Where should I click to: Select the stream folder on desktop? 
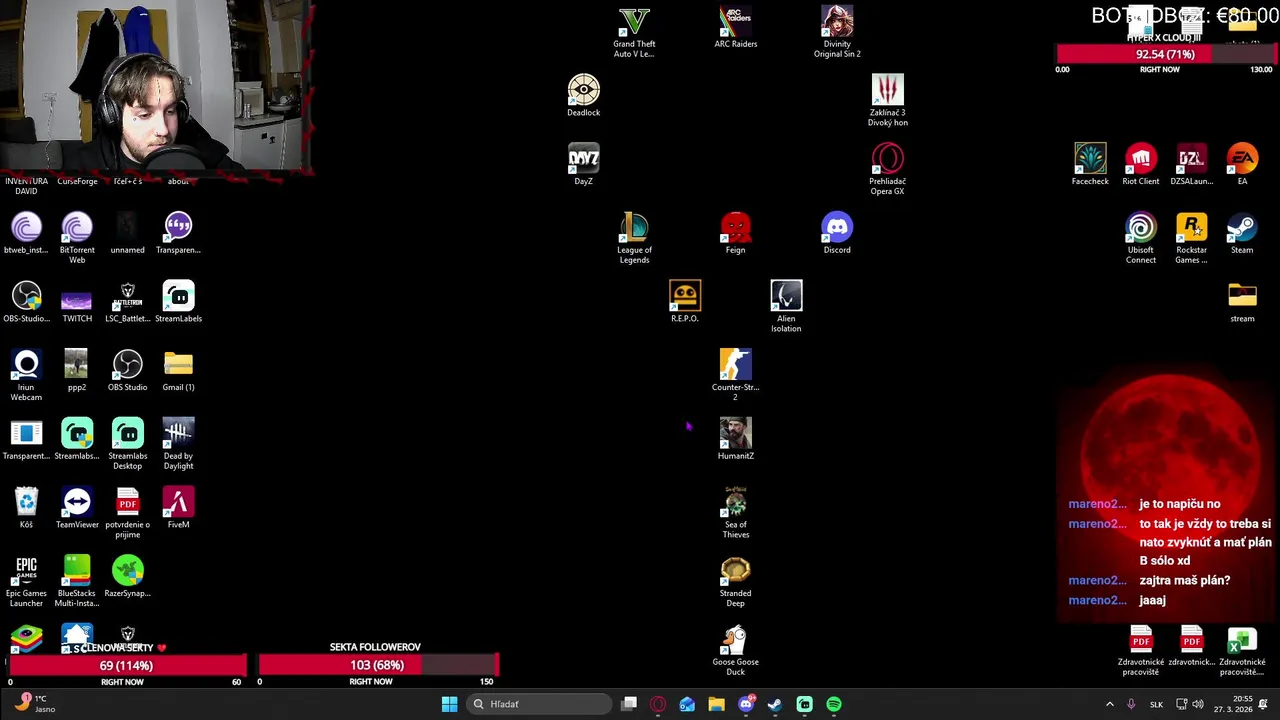1242,302
